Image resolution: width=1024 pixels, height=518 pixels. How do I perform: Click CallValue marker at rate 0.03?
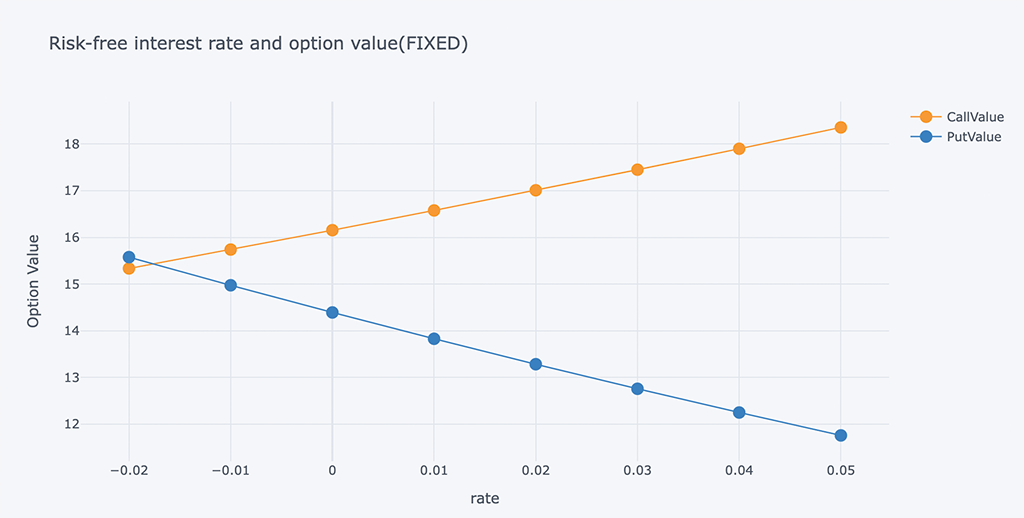(637, 170)
